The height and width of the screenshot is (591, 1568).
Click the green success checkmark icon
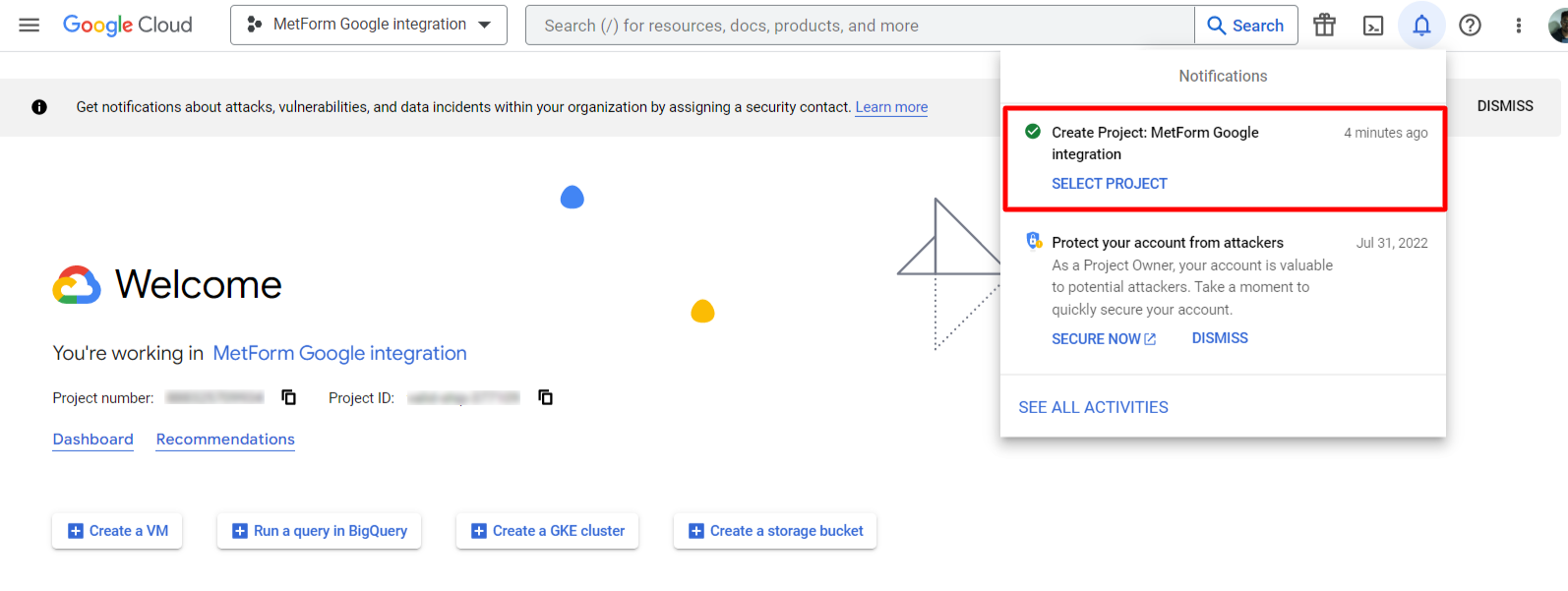pyautogui.click(x=1033, y=132)
